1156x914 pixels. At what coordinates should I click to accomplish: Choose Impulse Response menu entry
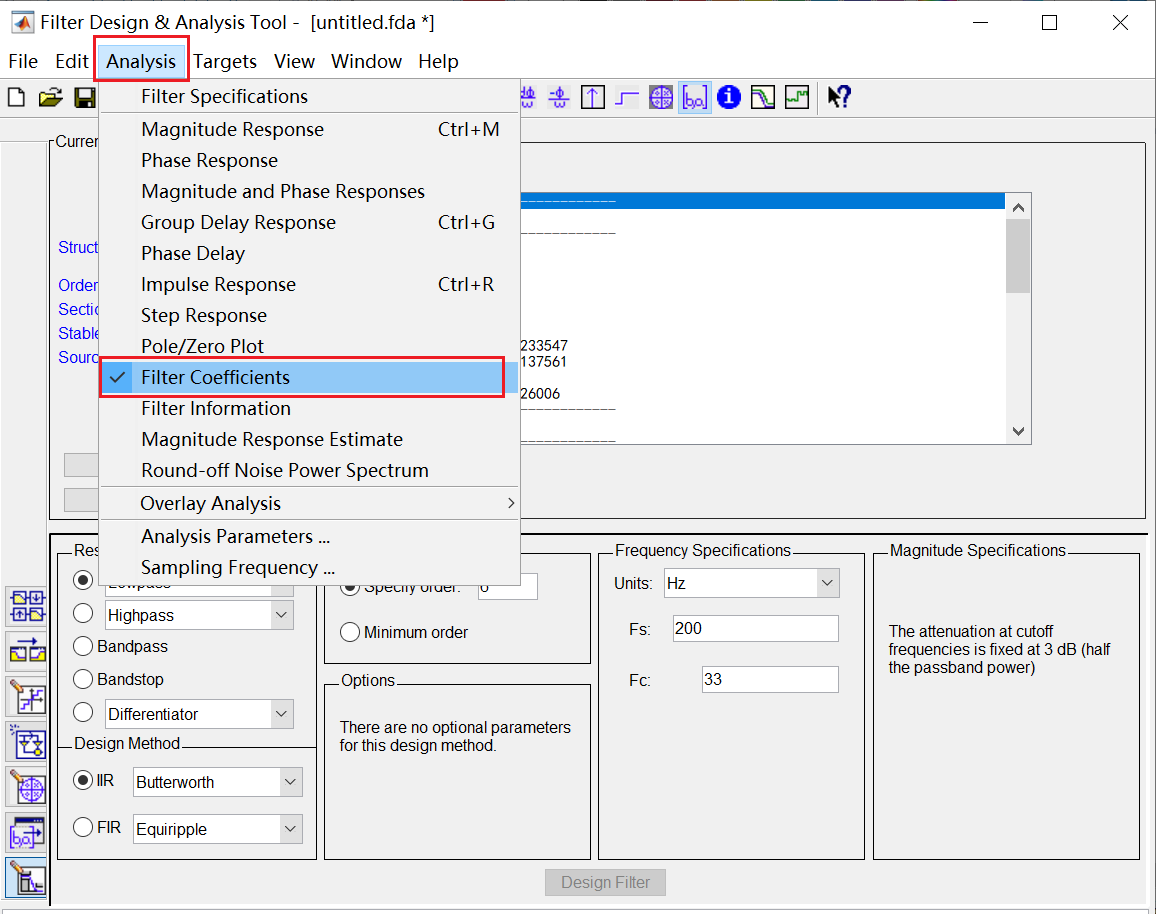pyautogui.click(x=309, y=285)
